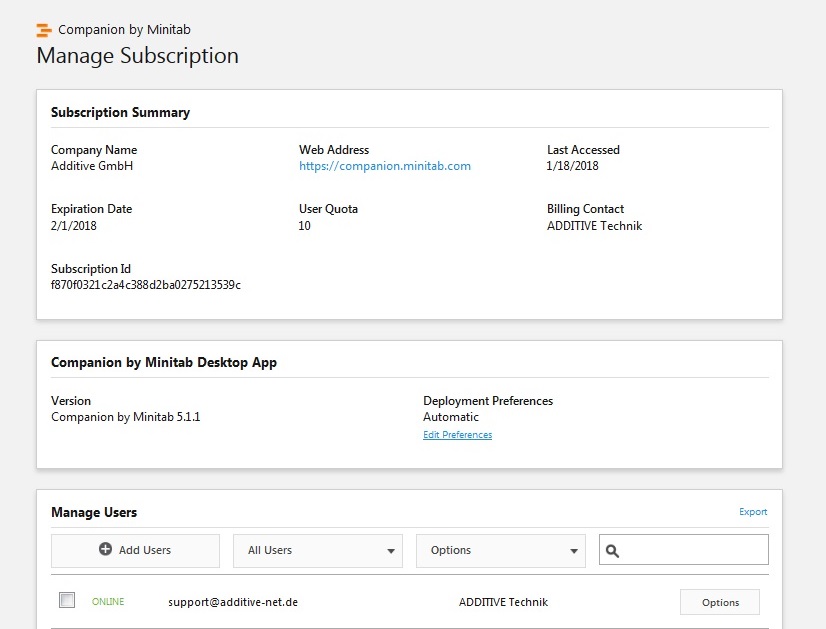The image size is (826, 629).
Task: Click the Subscription Id value f870f0321c2a4c388d2ba0275213539c
Action: (146, 285)
